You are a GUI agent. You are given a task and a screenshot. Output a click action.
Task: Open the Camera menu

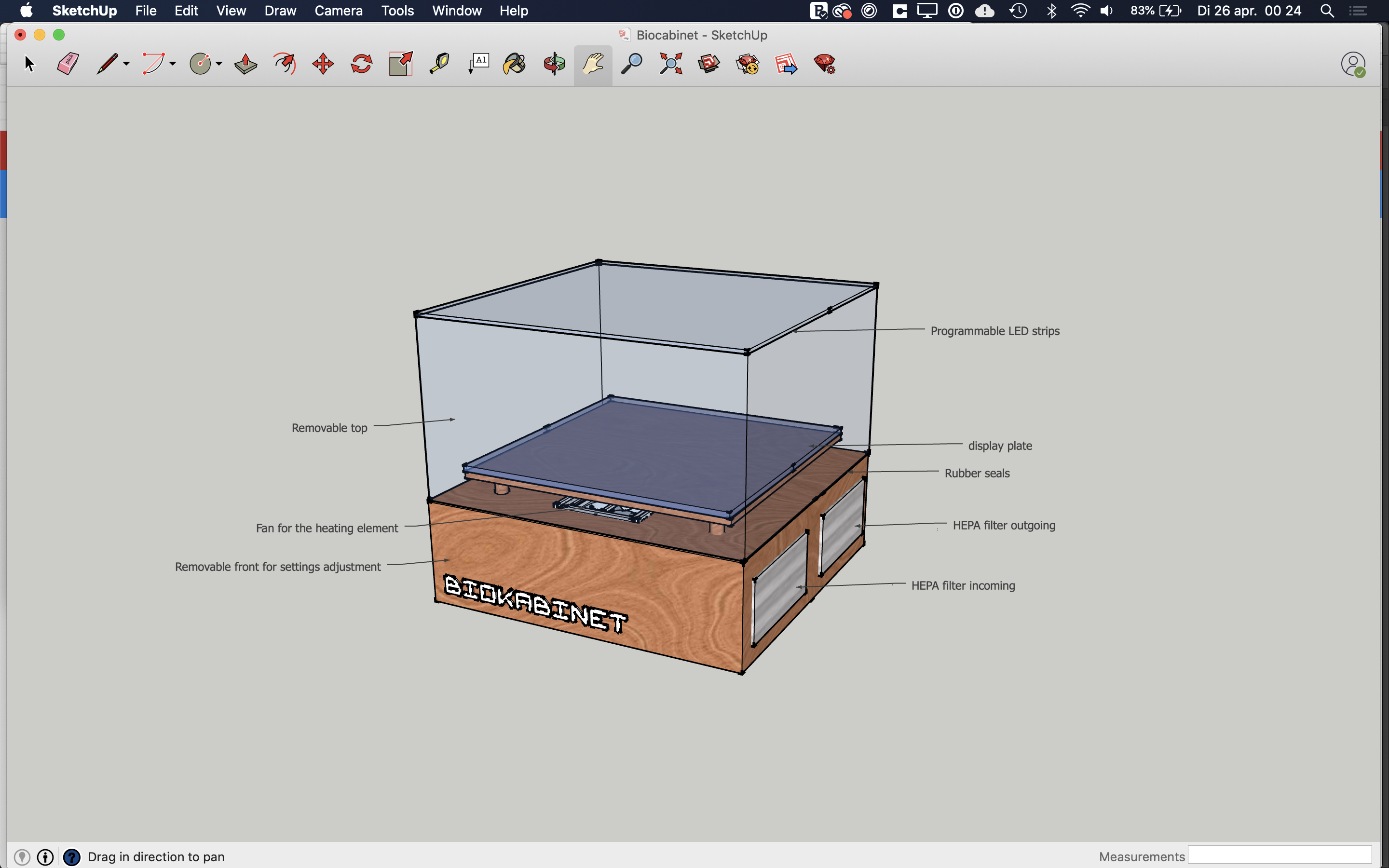click(x=339, y=11)
